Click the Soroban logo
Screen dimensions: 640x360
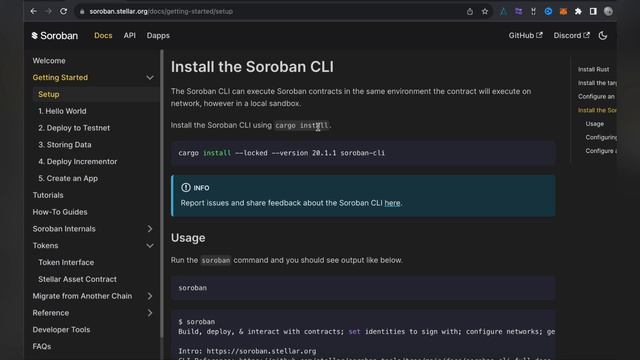click(55, 36)
